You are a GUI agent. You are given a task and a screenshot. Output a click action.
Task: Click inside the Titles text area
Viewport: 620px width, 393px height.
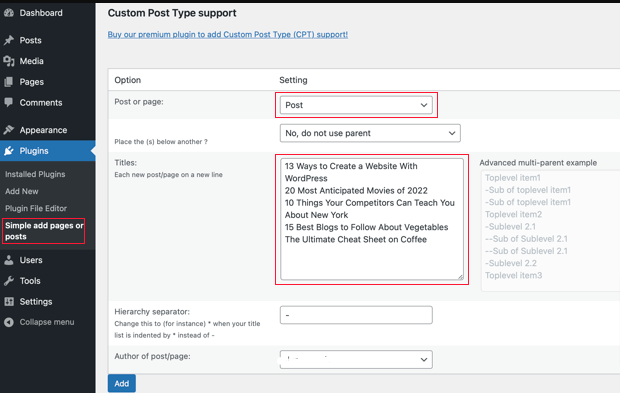click(372, 219)
